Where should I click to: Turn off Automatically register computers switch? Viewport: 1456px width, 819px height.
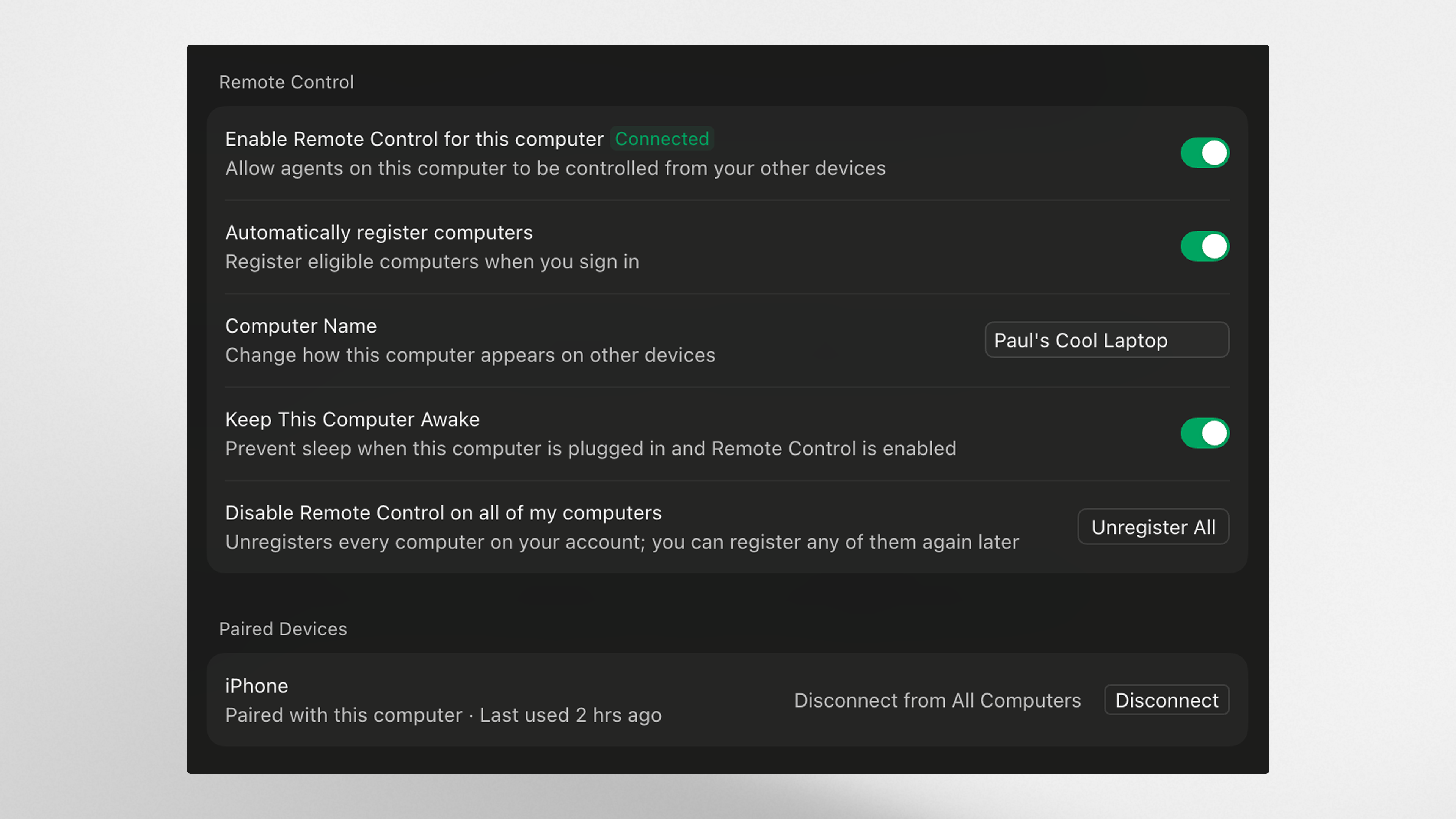pos(1205,246)
